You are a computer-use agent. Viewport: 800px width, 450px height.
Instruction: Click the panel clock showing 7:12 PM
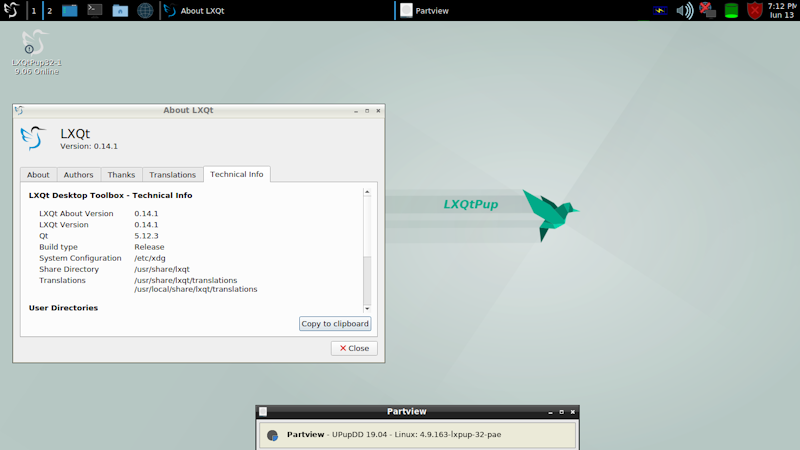coord(782,11)
